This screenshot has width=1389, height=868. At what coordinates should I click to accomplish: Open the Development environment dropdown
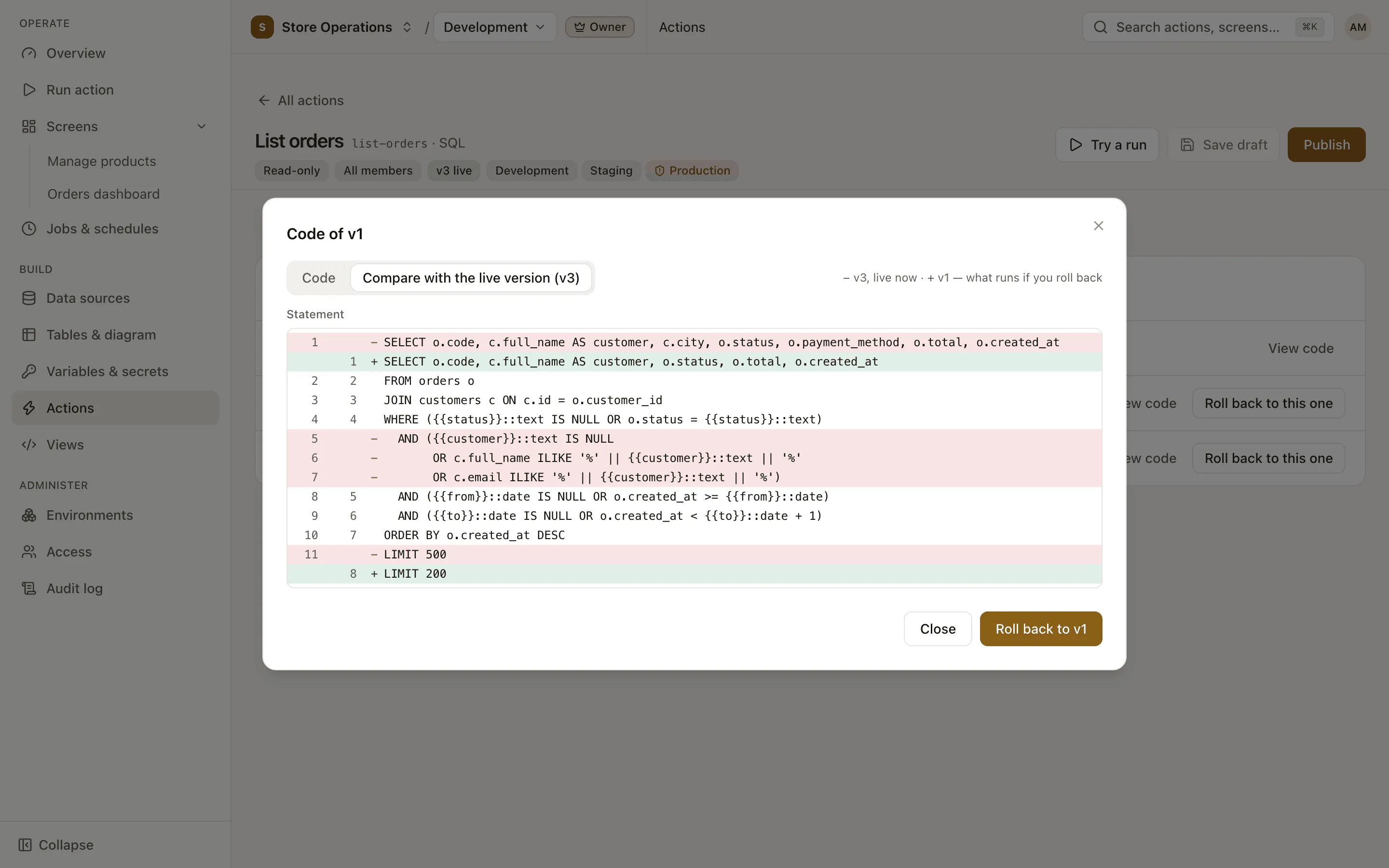click(x=495, y=27)
